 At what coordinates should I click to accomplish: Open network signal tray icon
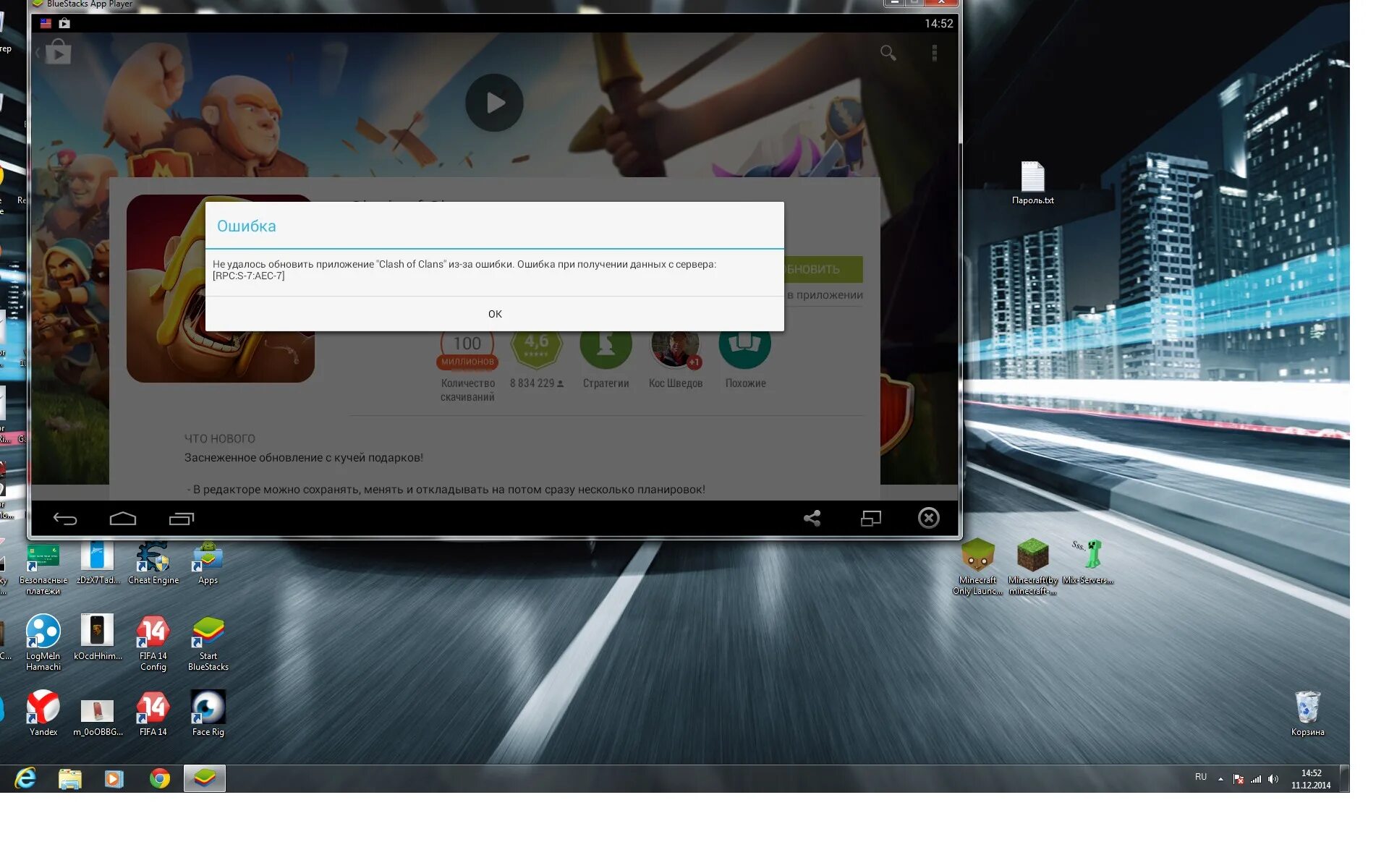click(x=1256, y=779)
